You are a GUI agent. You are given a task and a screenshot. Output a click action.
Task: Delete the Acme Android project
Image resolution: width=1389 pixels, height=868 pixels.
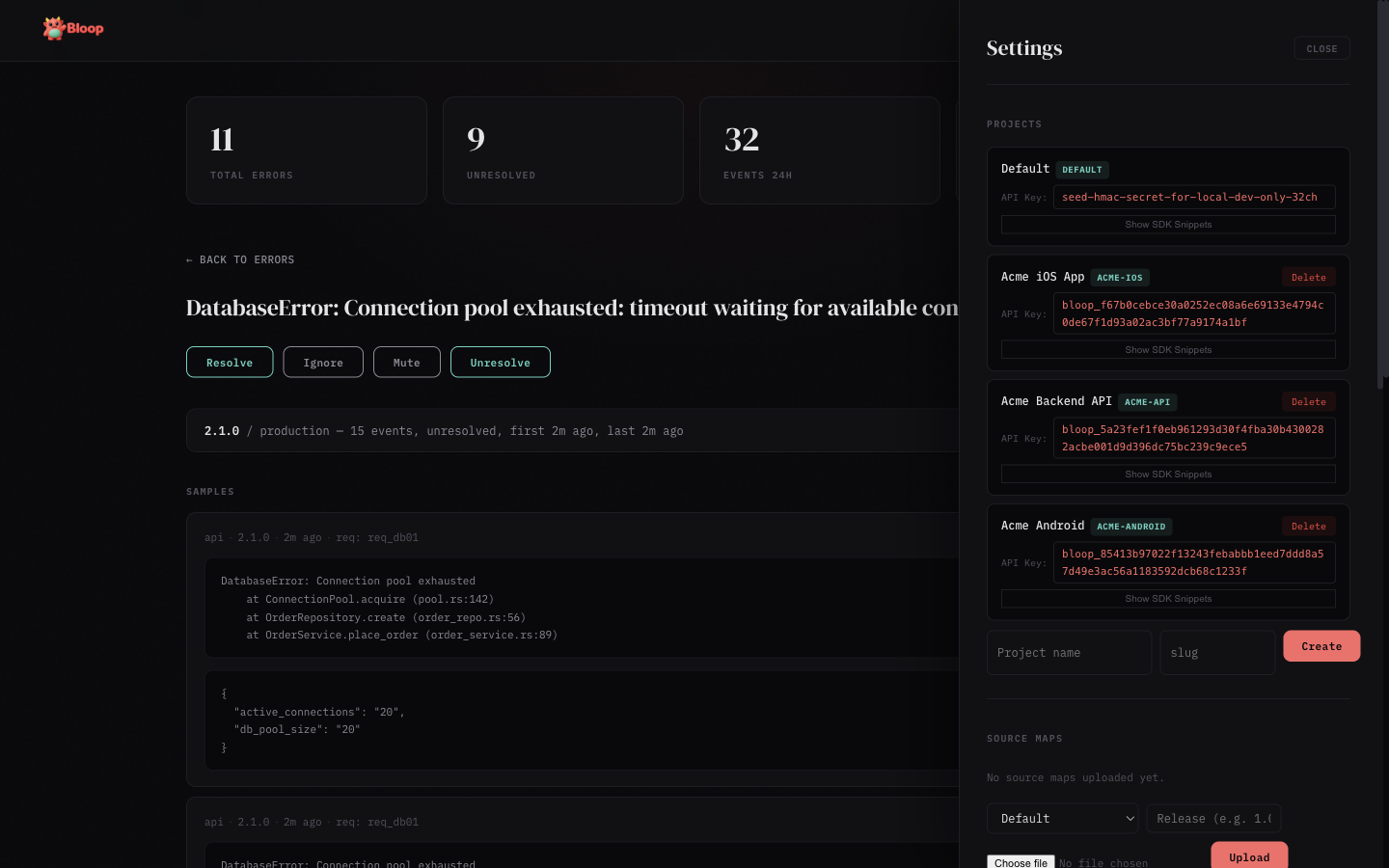coord(1308,526)
